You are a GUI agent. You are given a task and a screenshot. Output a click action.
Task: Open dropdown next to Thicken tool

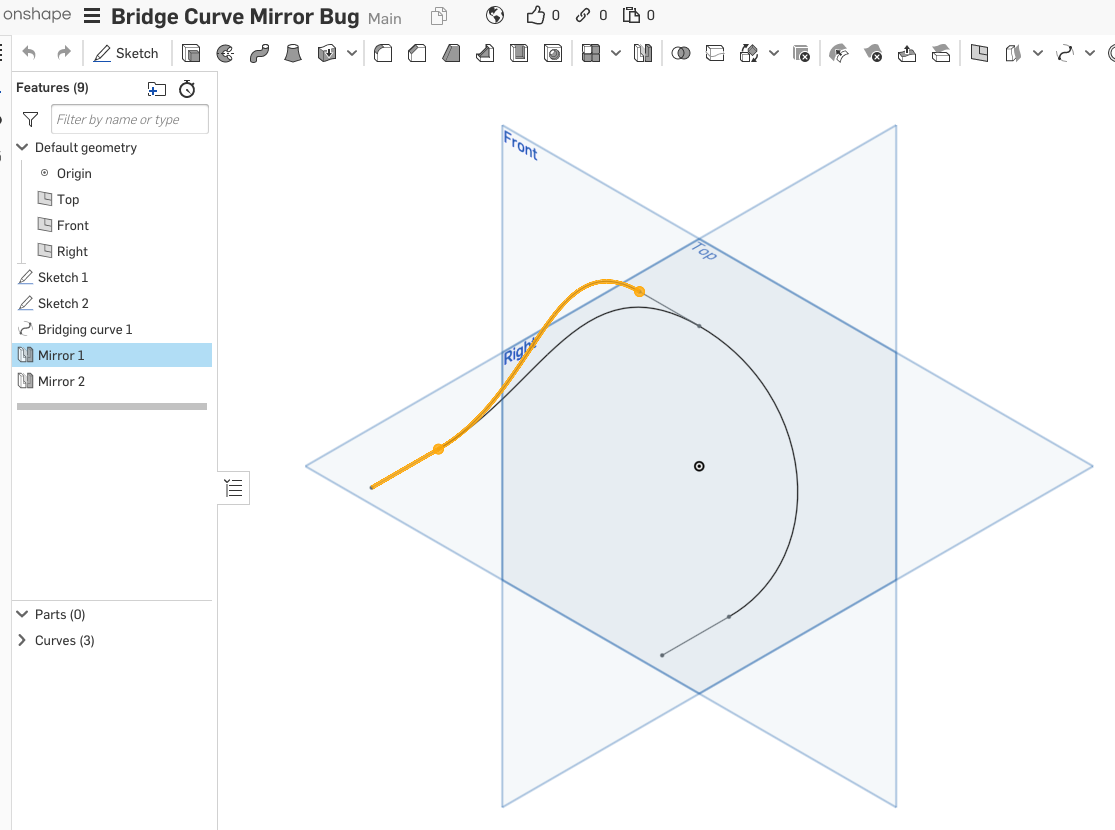pyautogui.click(x=352, y=53)
